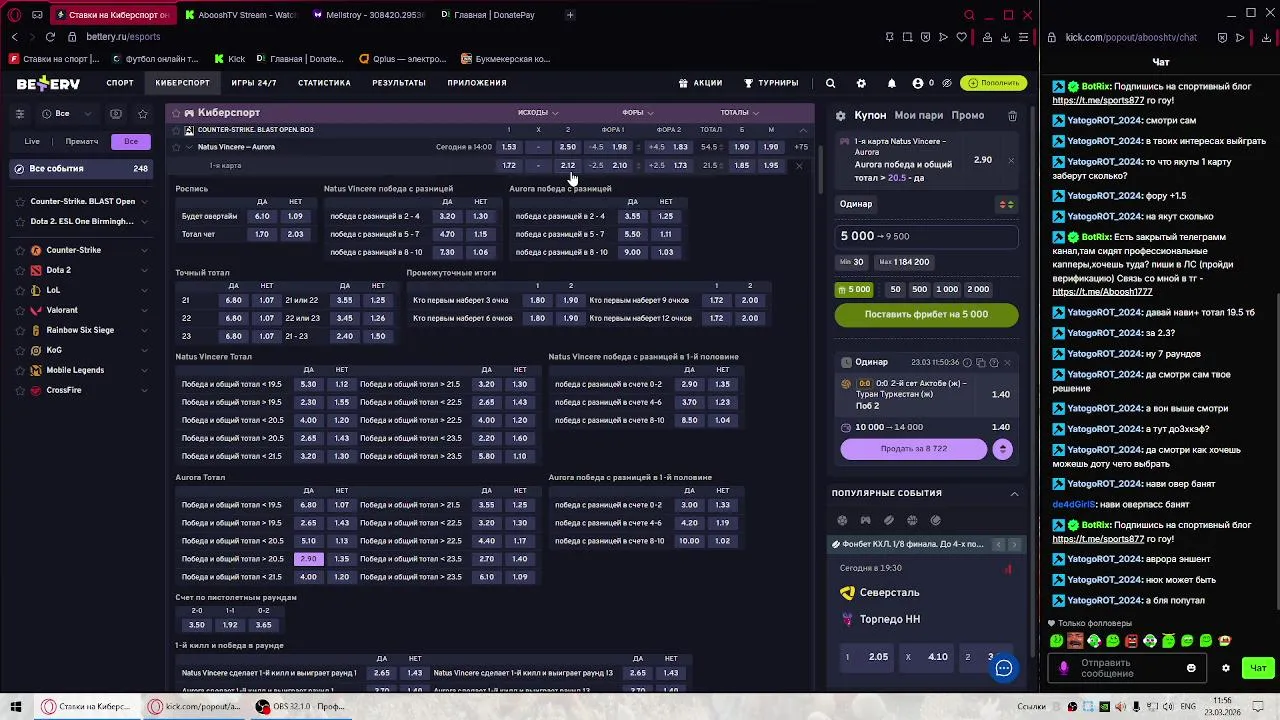1280x720 pixels.
Task: Click the odds change arrows icon in coupon
Action: tap(1007, 204)
